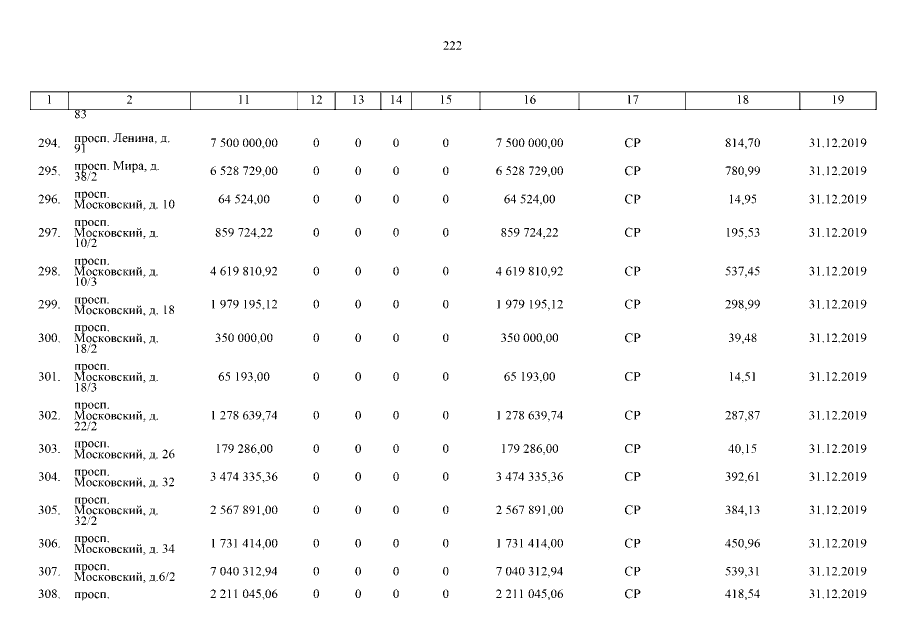The image size is (905, 640).
Task: Click the page number 222
Action: [452, 45]
